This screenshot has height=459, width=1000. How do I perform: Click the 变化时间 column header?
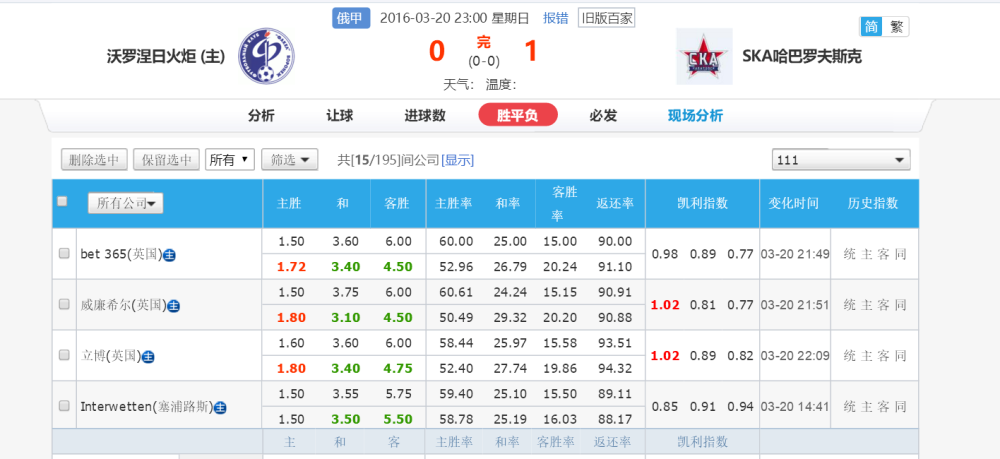tap(793, 203)
